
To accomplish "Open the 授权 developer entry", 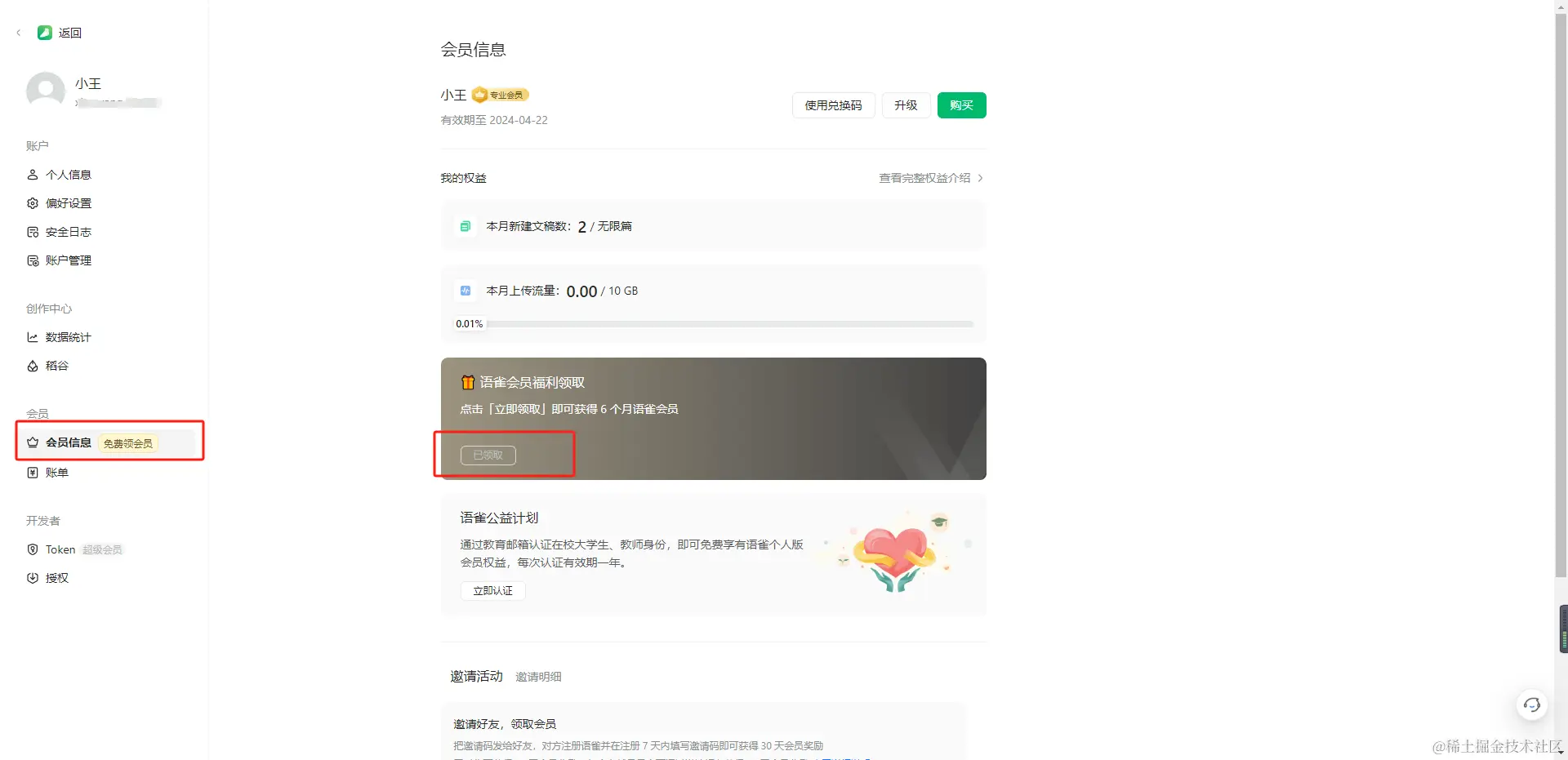I will tap(57, 578).
